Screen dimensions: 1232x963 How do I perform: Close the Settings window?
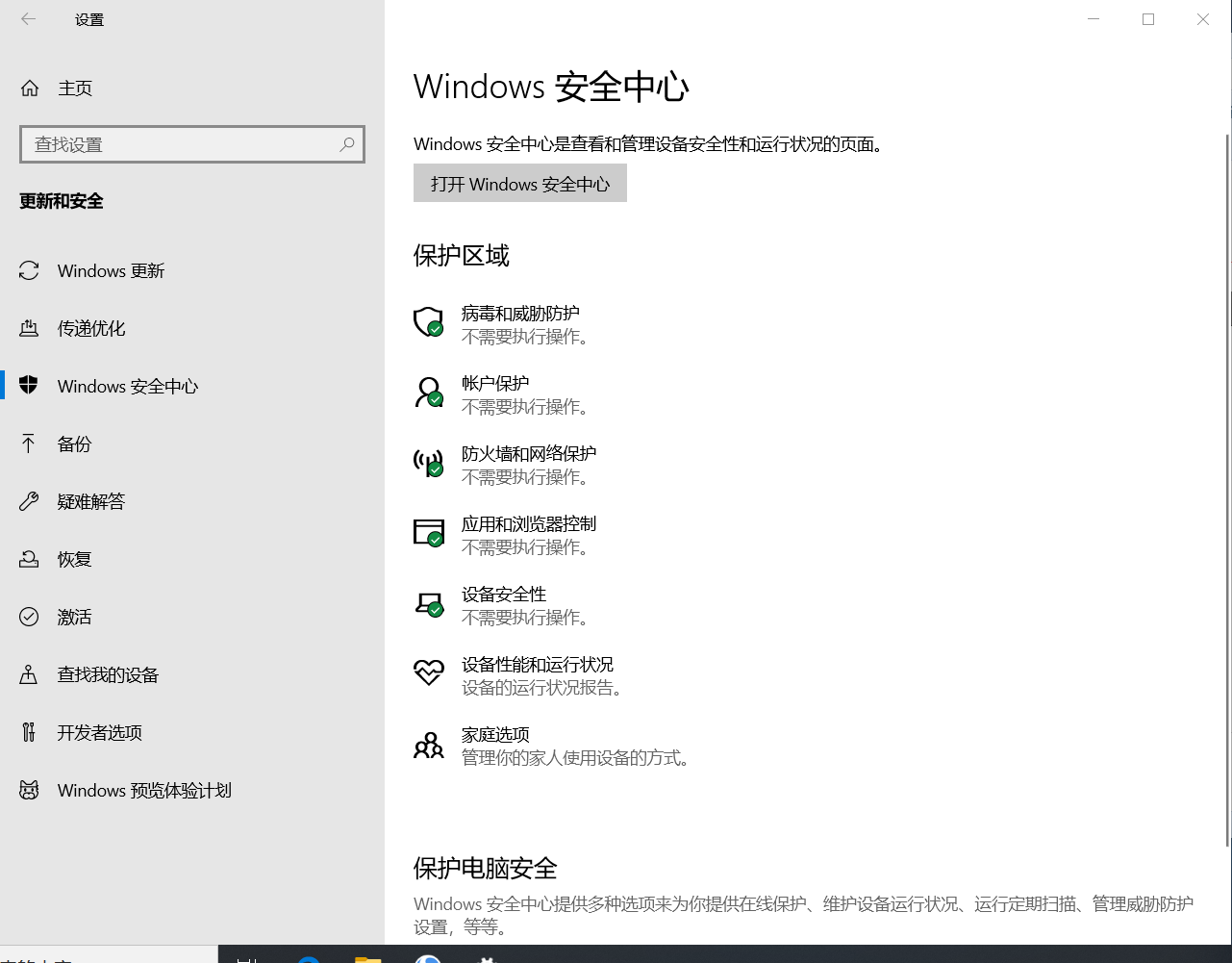pyautogui.click(x=1203, y=19)
